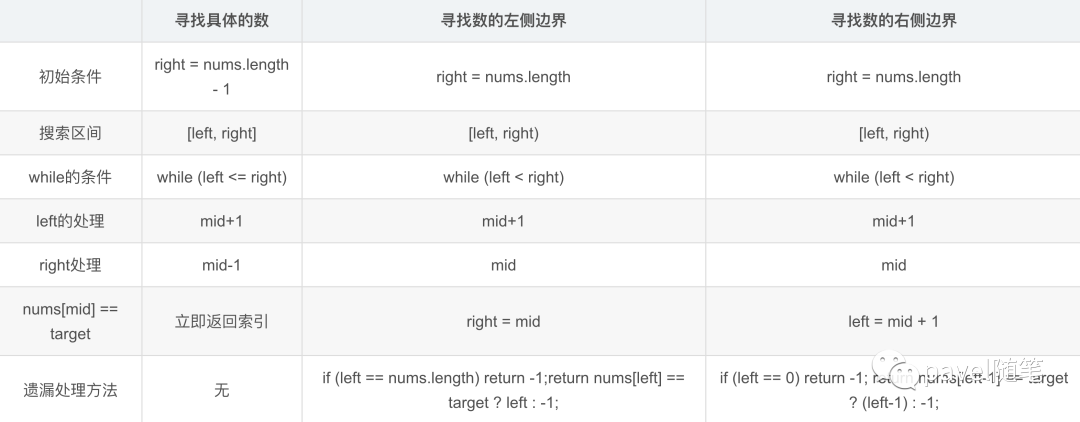This screenshot has width=1080, height=422.
Task: Click the 遗漏处理方法 row label
Action: [70, 389]
